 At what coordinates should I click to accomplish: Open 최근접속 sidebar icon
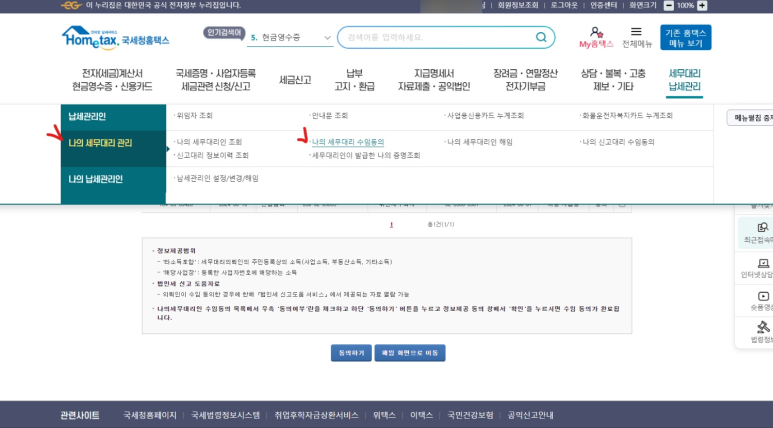[762, 227]
